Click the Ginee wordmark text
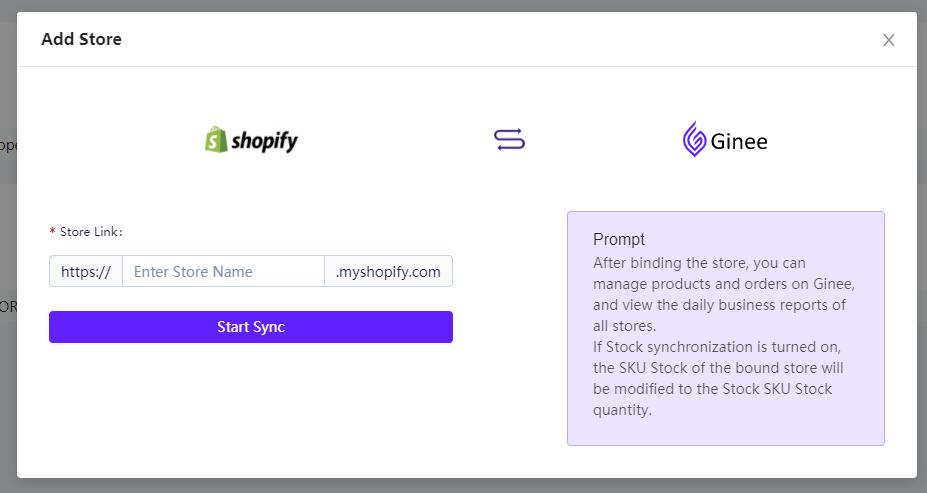This screenshot has width=927, height=493. (x=739, y=141)
